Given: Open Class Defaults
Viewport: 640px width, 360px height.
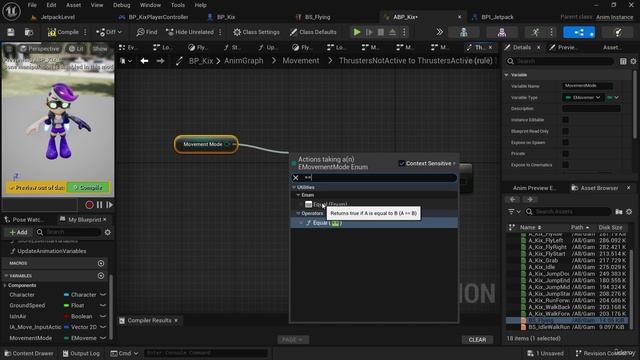Looking at the screenshot, I should [x=313, y=32].
